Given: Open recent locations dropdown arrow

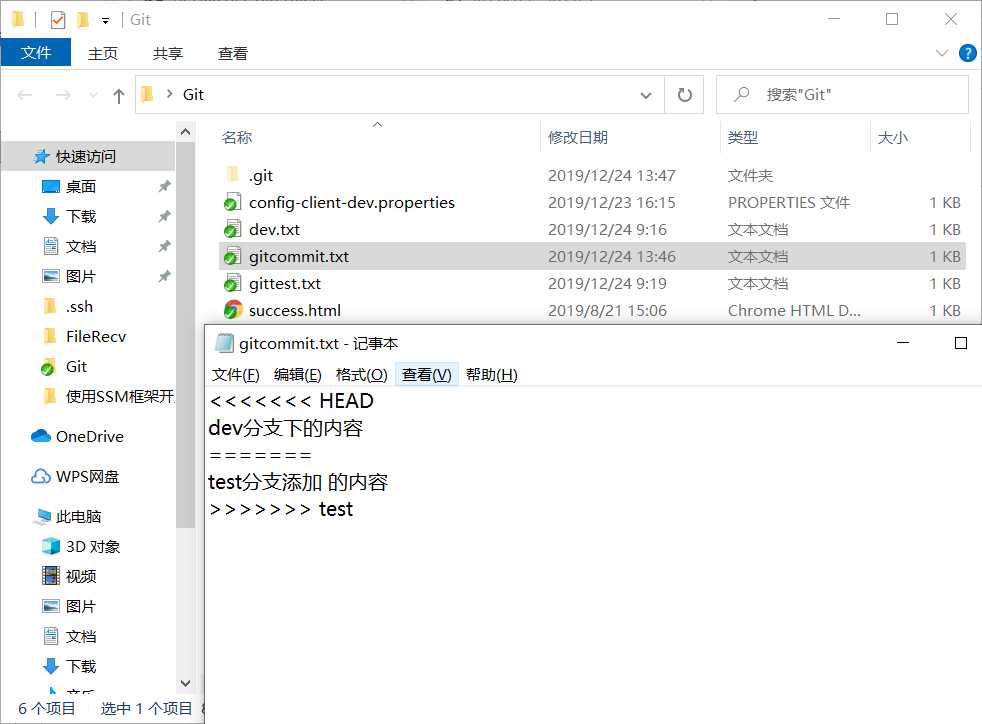Looking at the screenshot, I should pos(93,95).
